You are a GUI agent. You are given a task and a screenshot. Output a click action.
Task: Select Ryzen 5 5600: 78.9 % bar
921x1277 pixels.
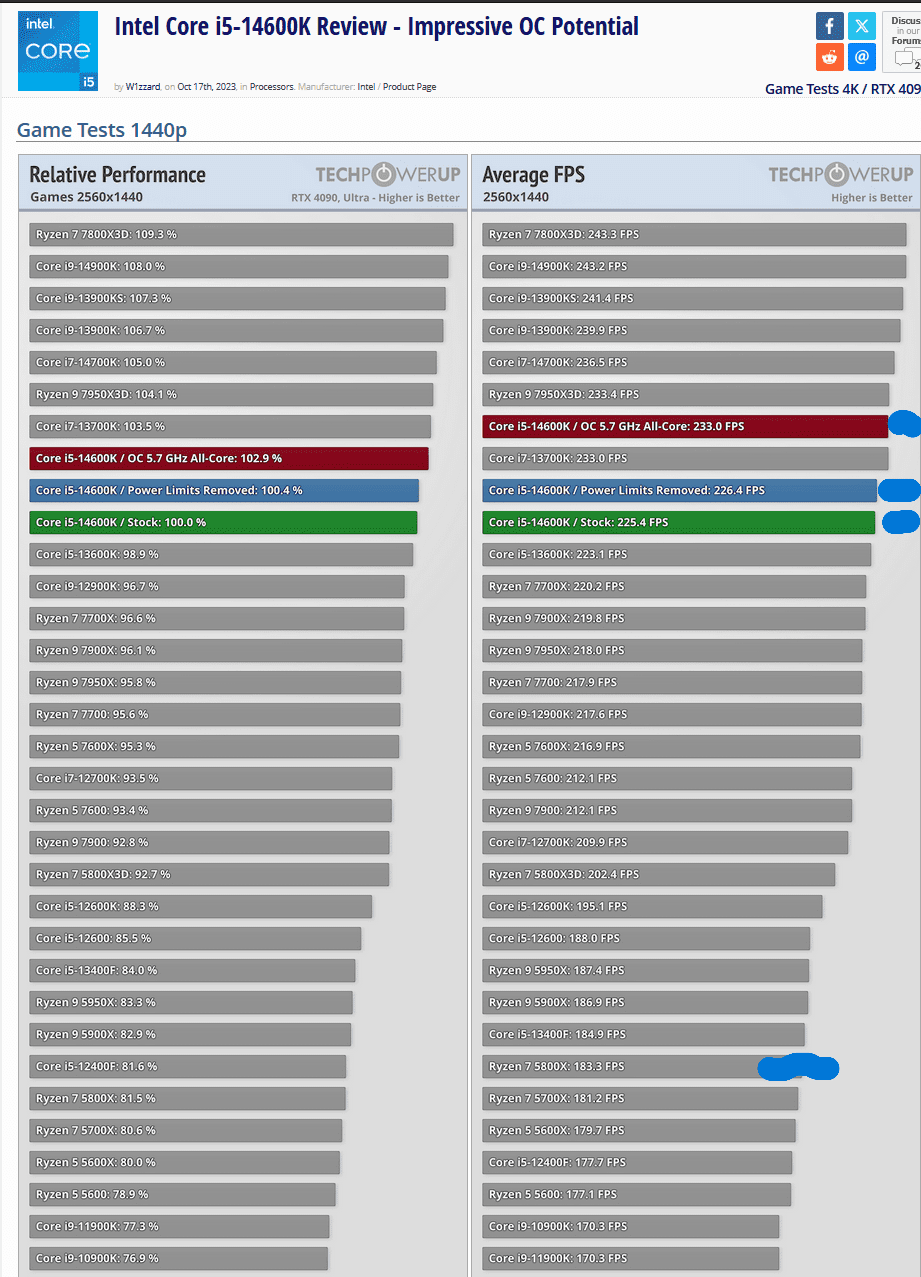point(182,1194)
